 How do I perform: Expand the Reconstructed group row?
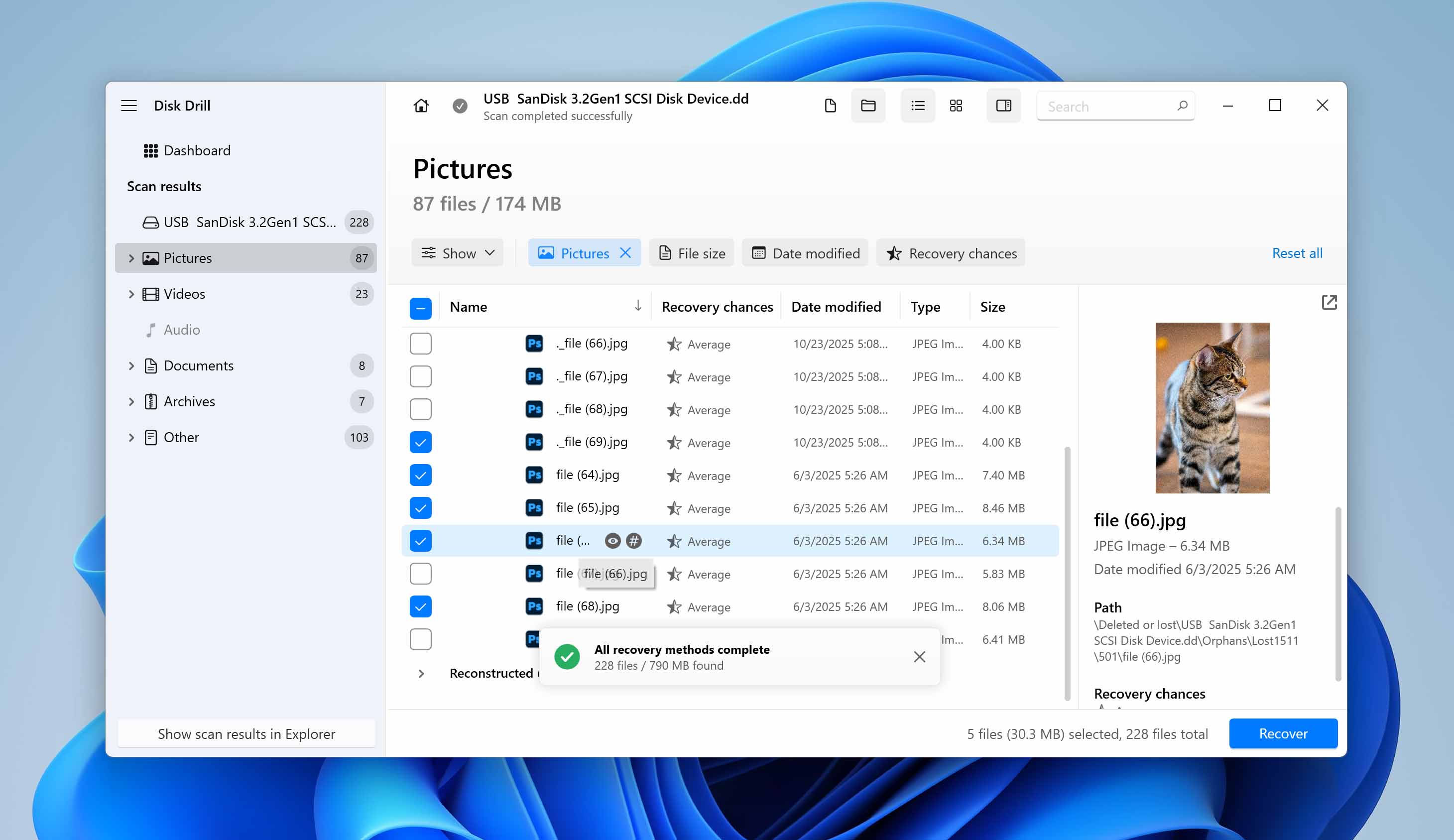[x=421, y=673]
